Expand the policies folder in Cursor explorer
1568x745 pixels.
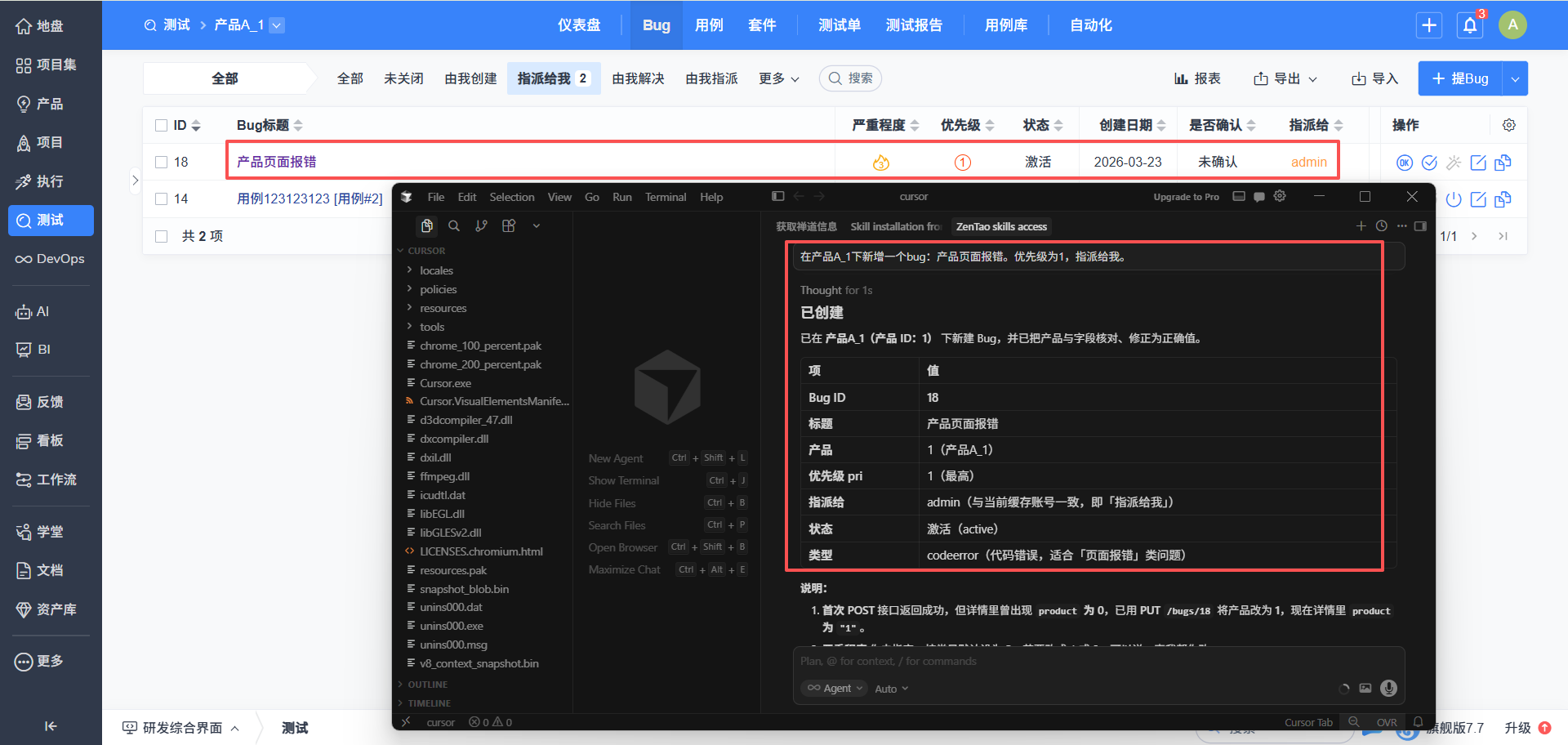click(438, 289)
